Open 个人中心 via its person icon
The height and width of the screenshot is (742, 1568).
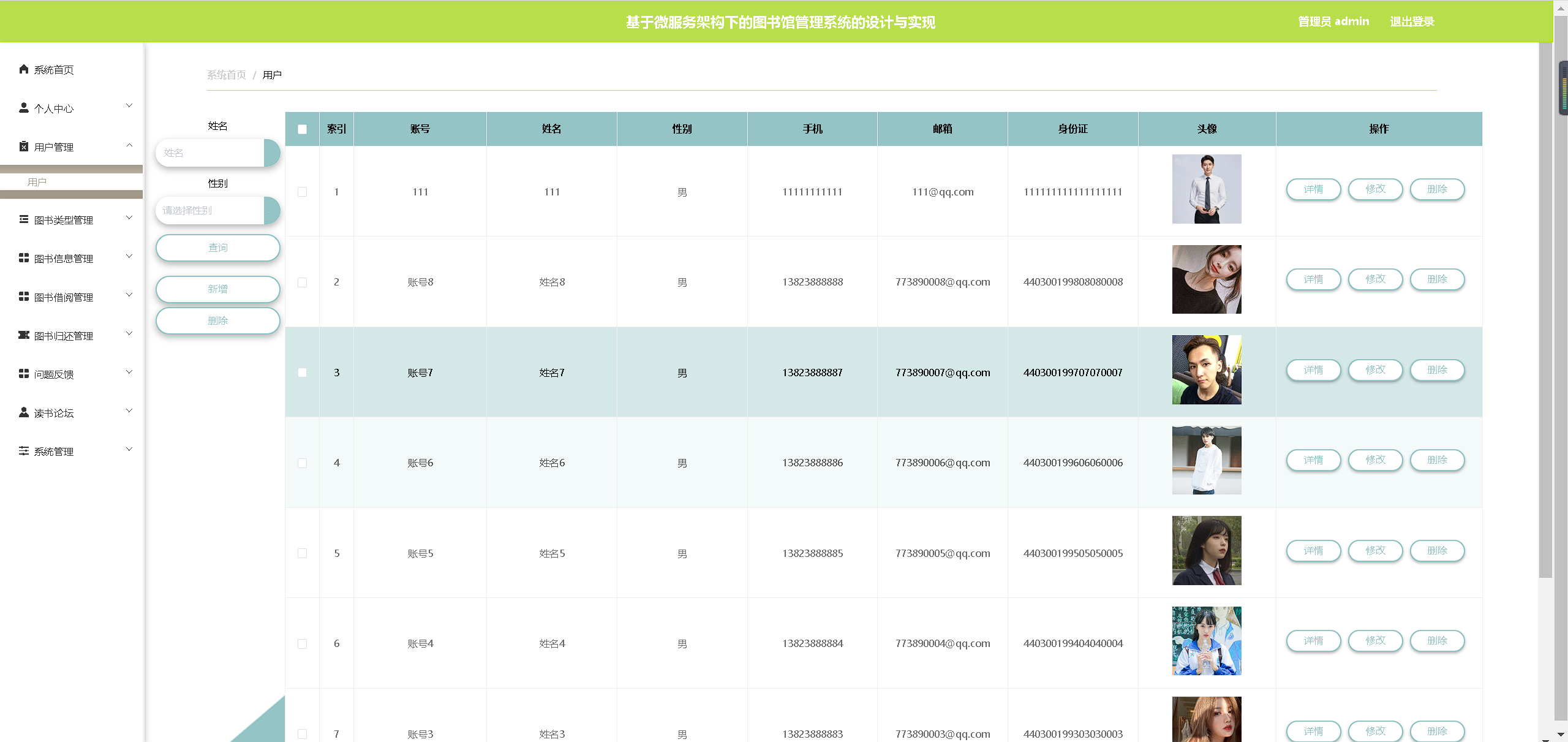pos(23,108)
